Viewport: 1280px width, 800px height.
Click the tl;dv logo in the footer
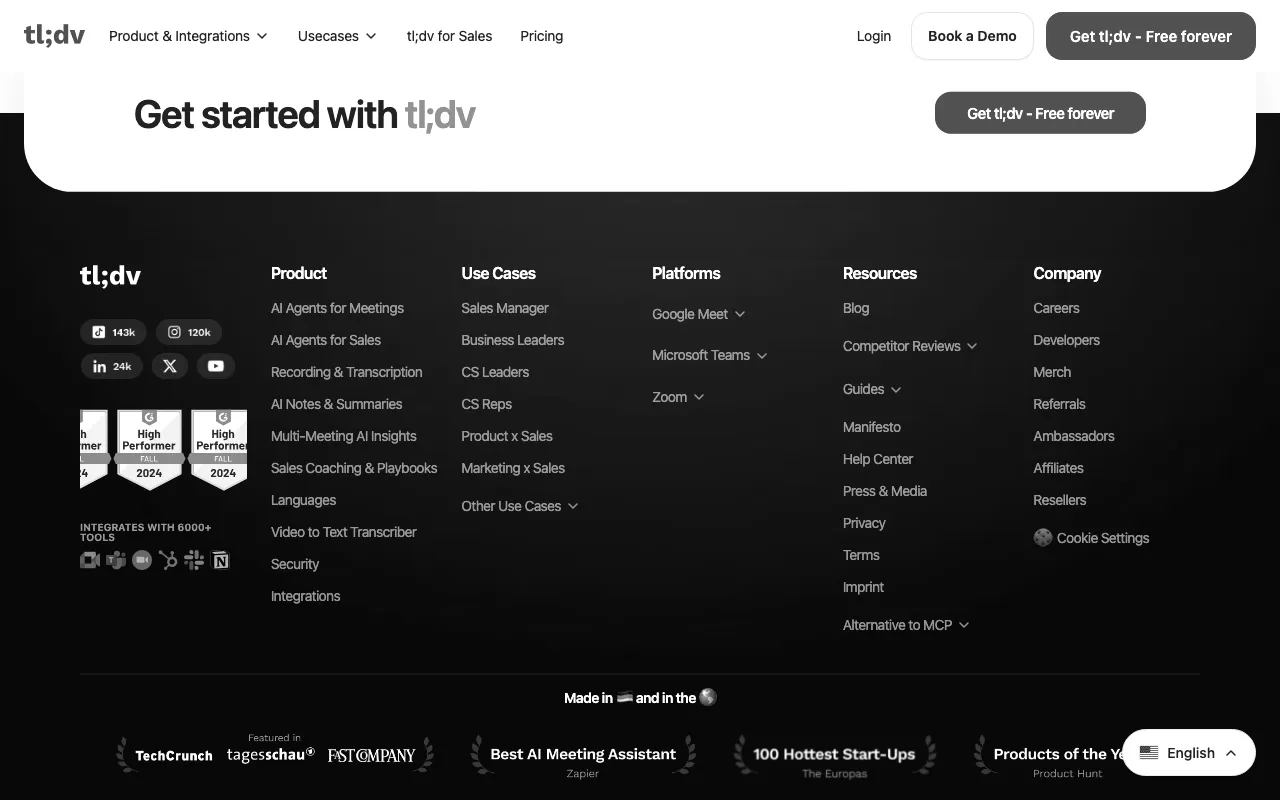[x=110, y=276]
